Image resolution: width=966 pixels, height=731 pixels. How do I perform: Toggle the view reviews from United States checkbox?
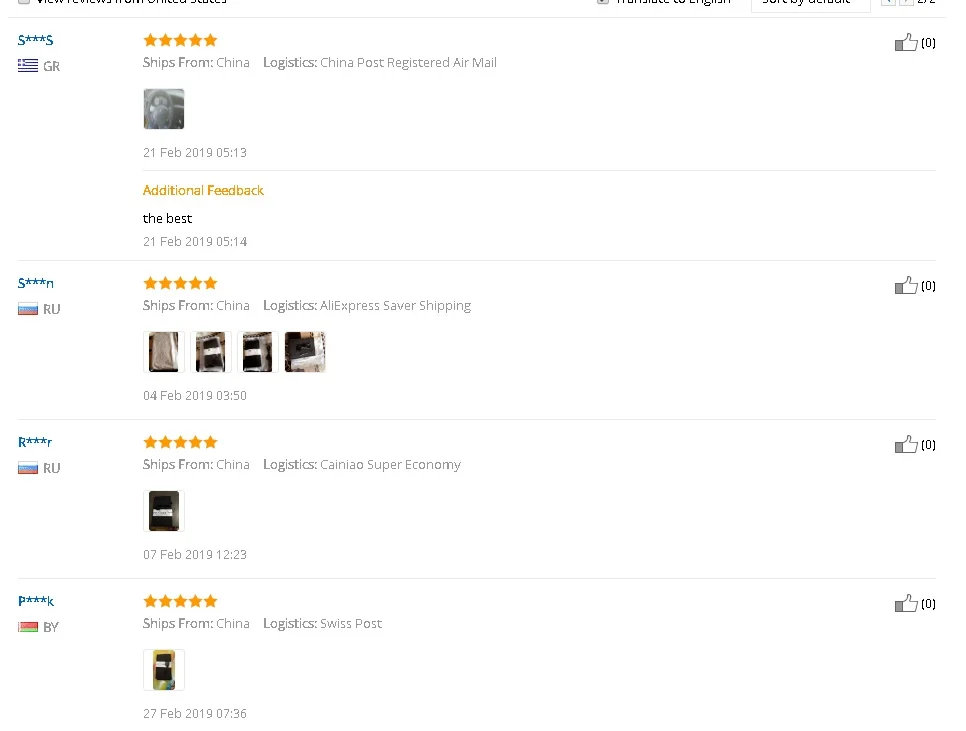pyautogui.click(x=23, y=1)
